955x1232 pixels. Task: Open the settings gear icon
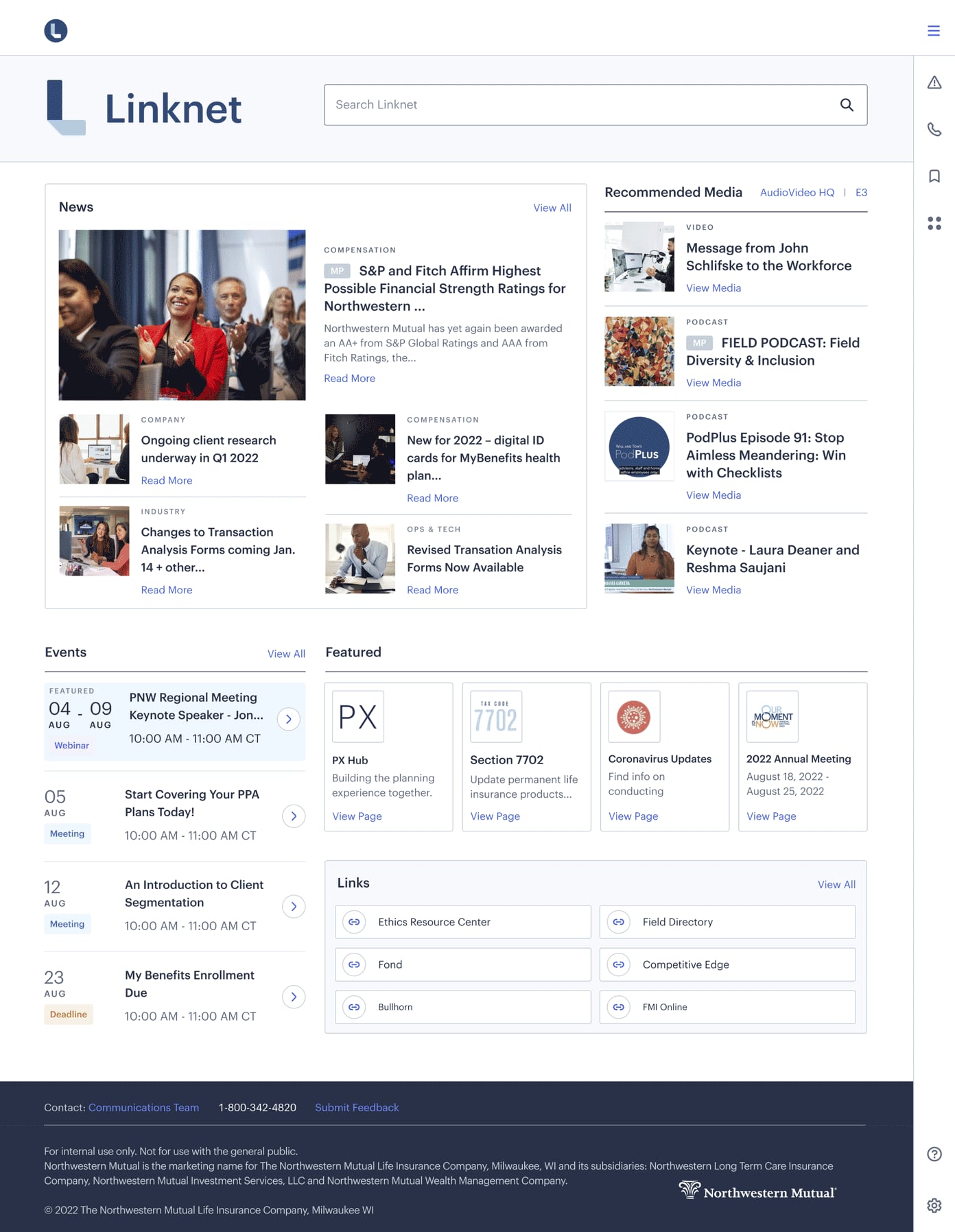pyautogui.click(x=934, y=1205)
